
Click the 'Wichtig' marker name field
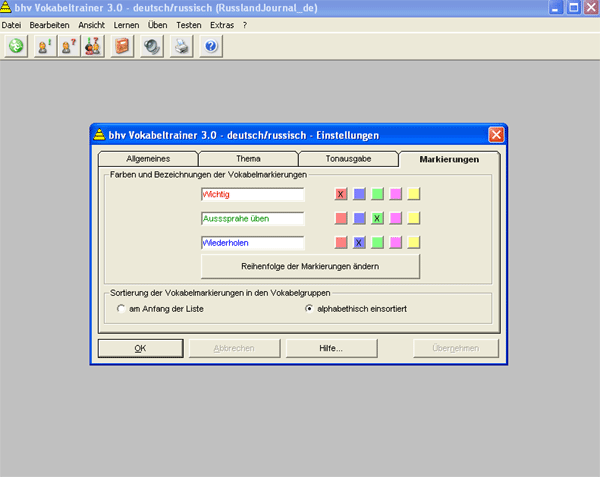tap(253, 194)
